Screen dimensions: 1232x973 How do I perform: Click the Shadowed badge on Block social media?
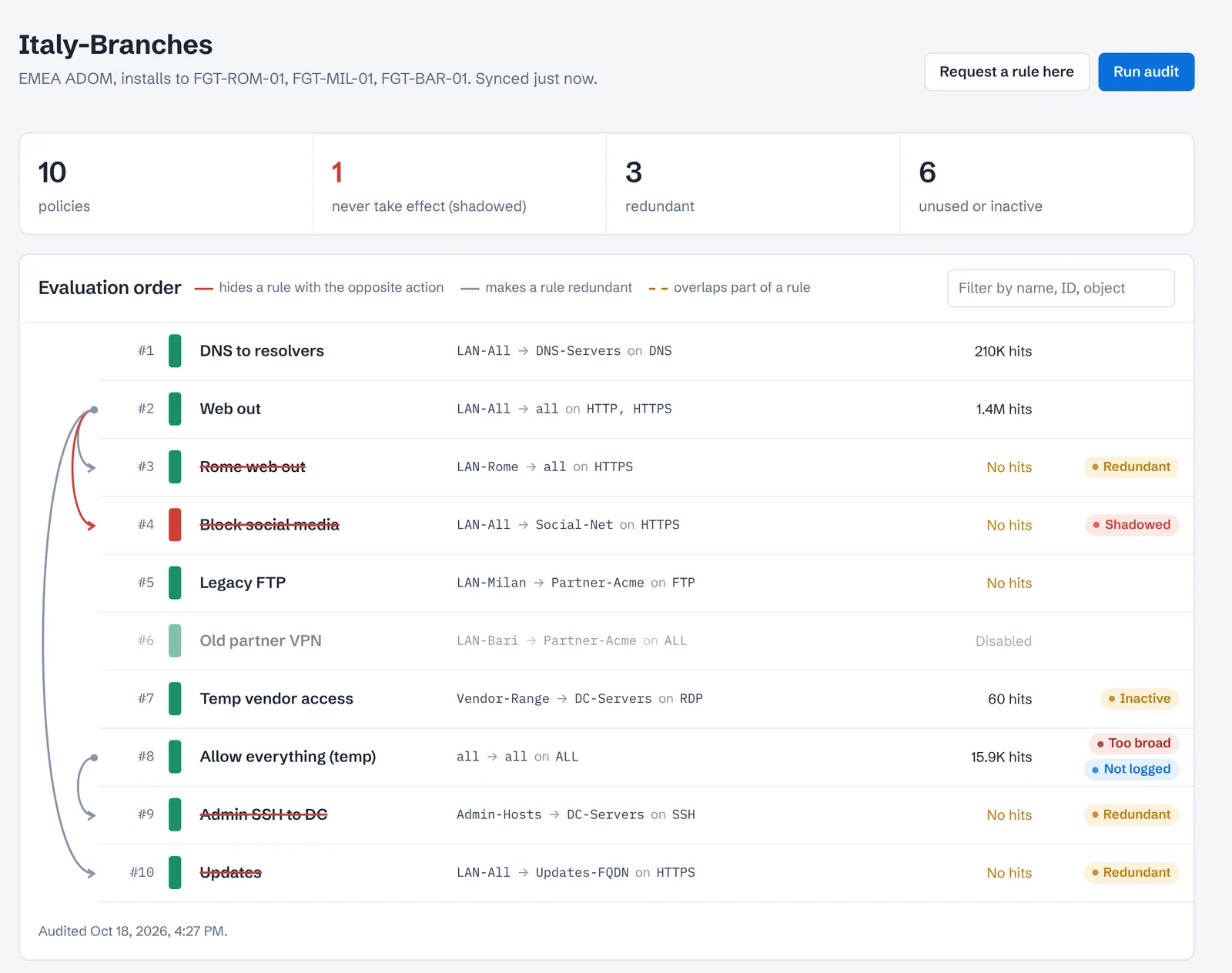[1132, 525]
